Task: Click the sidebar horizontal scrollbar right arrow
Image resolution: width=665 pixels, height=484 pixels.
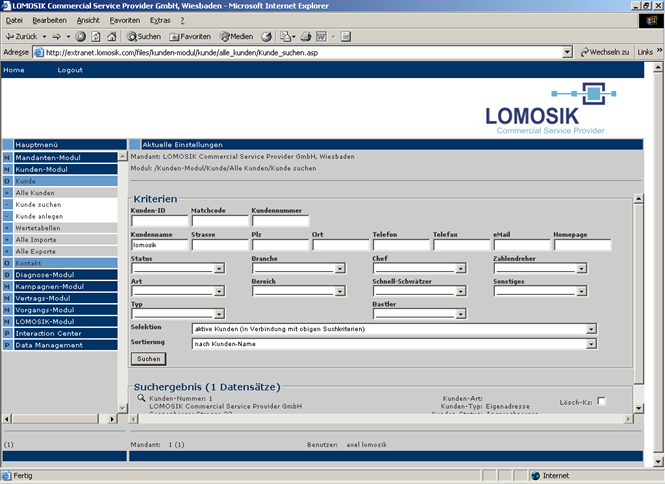Action: coord(112,419)
